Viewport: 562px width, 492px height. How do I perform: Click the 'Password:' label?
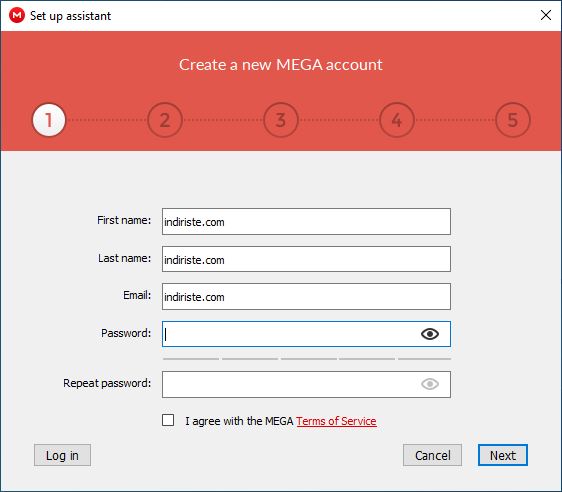pyautogui.click(x=126, y=333)
